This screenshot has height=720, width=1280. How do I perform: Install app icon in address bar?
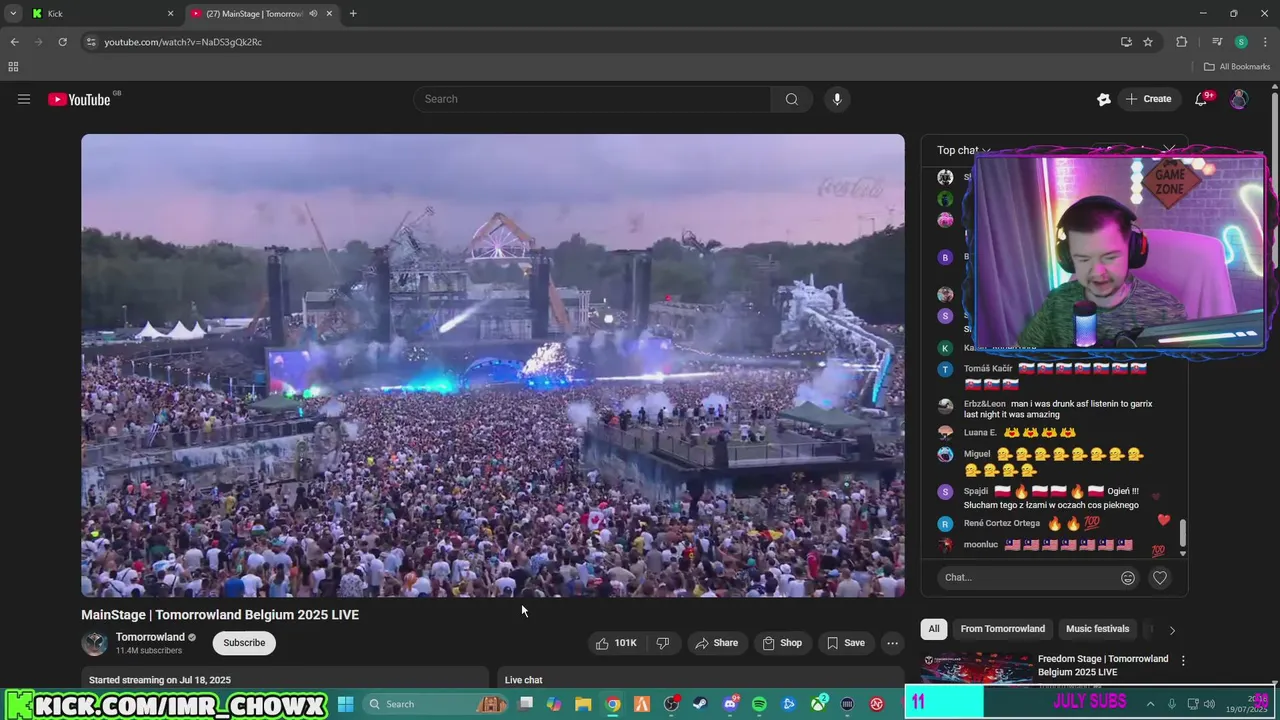[x=1126, y=42]
